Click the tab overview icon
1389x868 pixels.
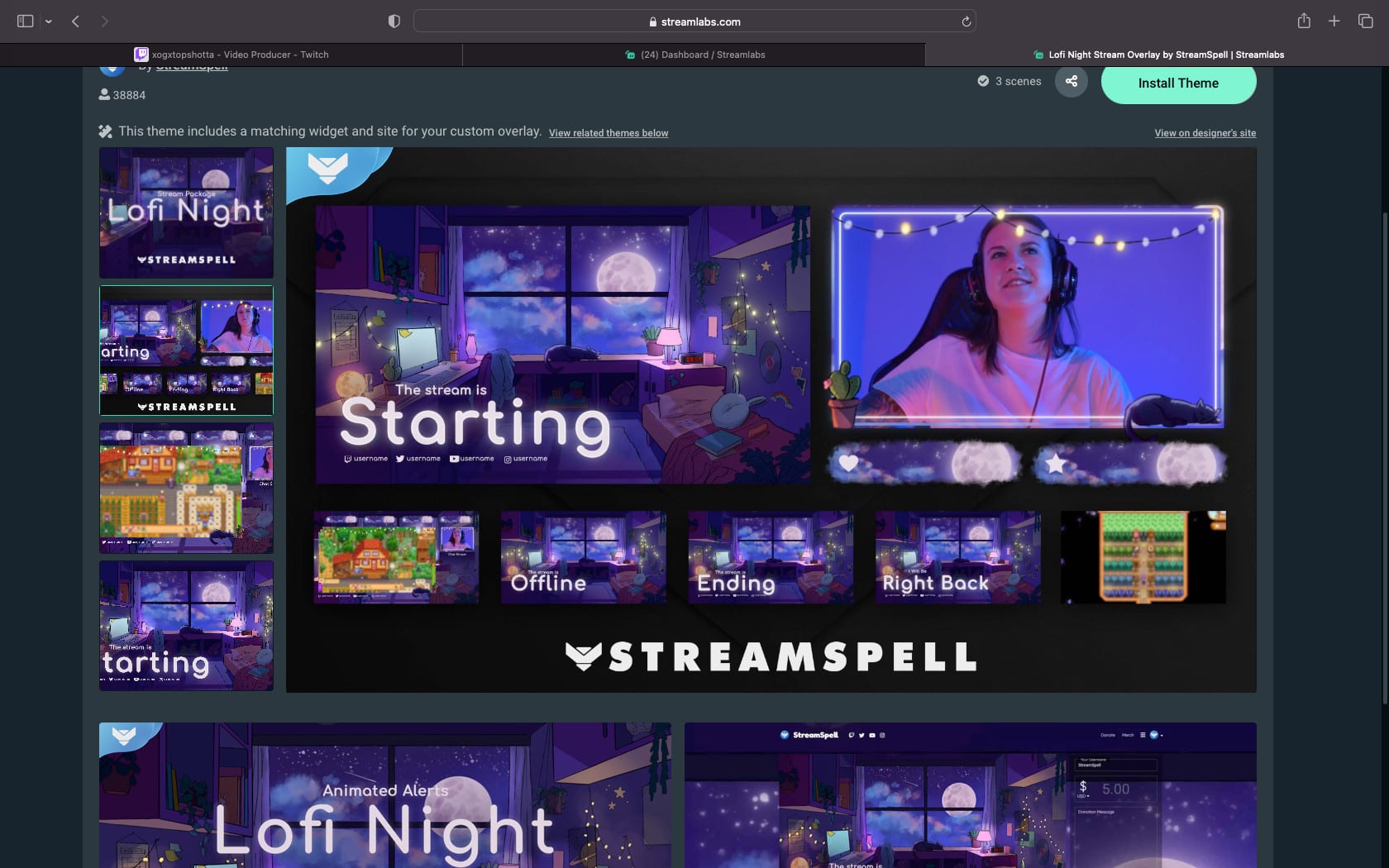coord(1366,21)
